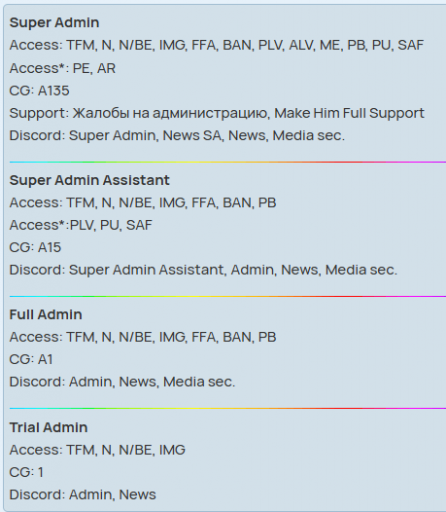This screenshot has height=512, width=446.
Task: Click the Trial Admin heading
Action: tap(48, 427)
